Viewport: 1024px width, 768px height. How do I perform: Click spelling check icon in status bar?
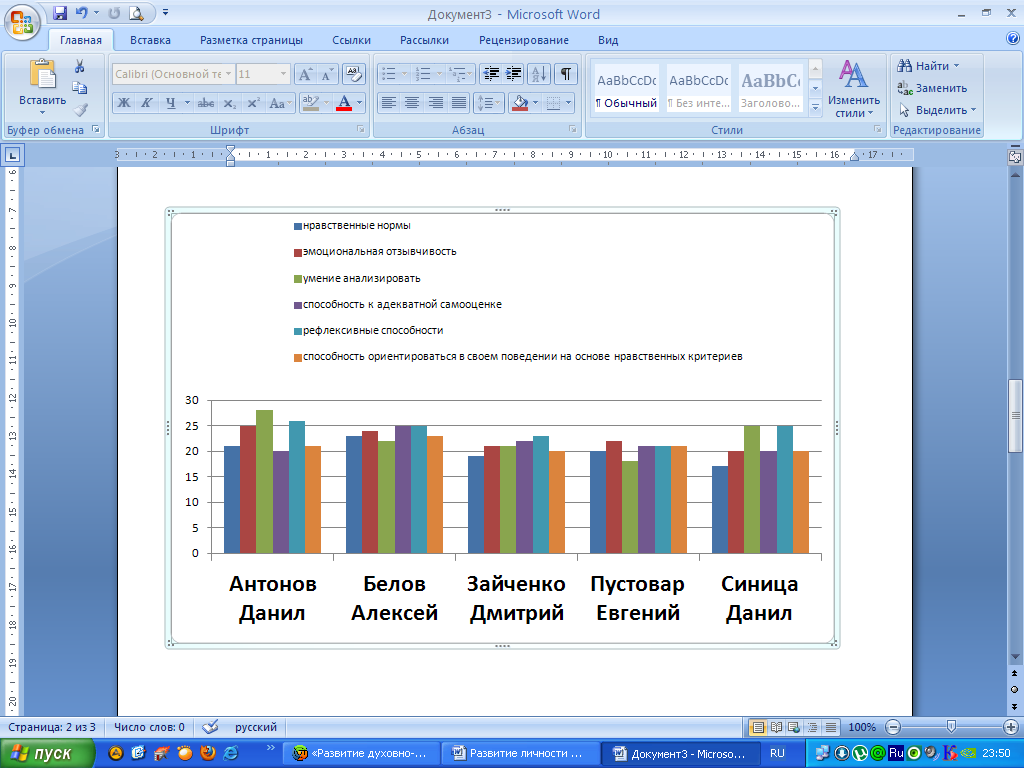tap(210, 727)
